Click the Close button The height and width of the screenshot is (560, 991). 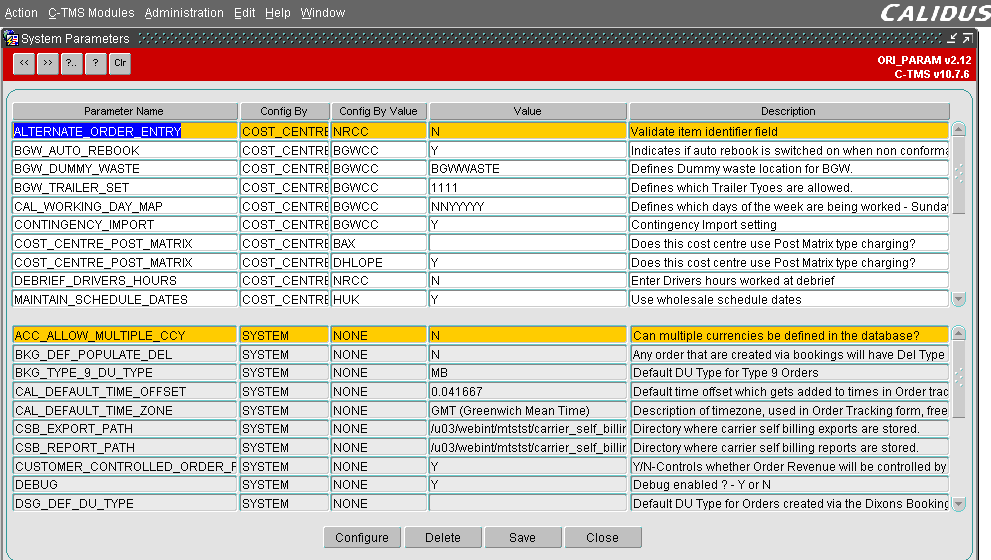pyautogui.click(x=603, y=537)
